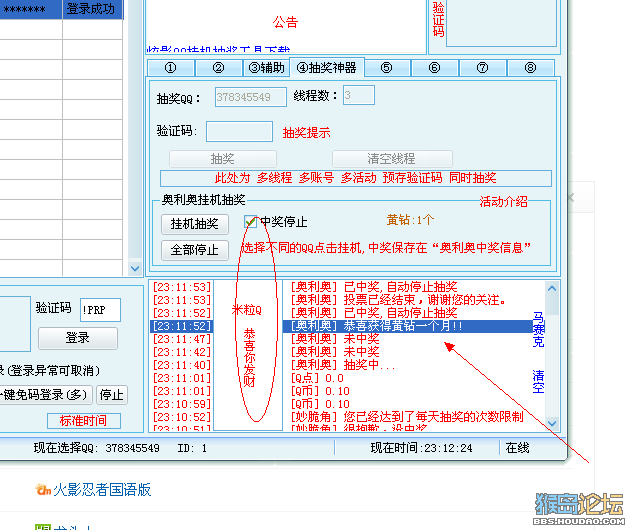630x530 pixels.
Task: Click the 抽奖提示 label
Action: (x=307, y=133)
